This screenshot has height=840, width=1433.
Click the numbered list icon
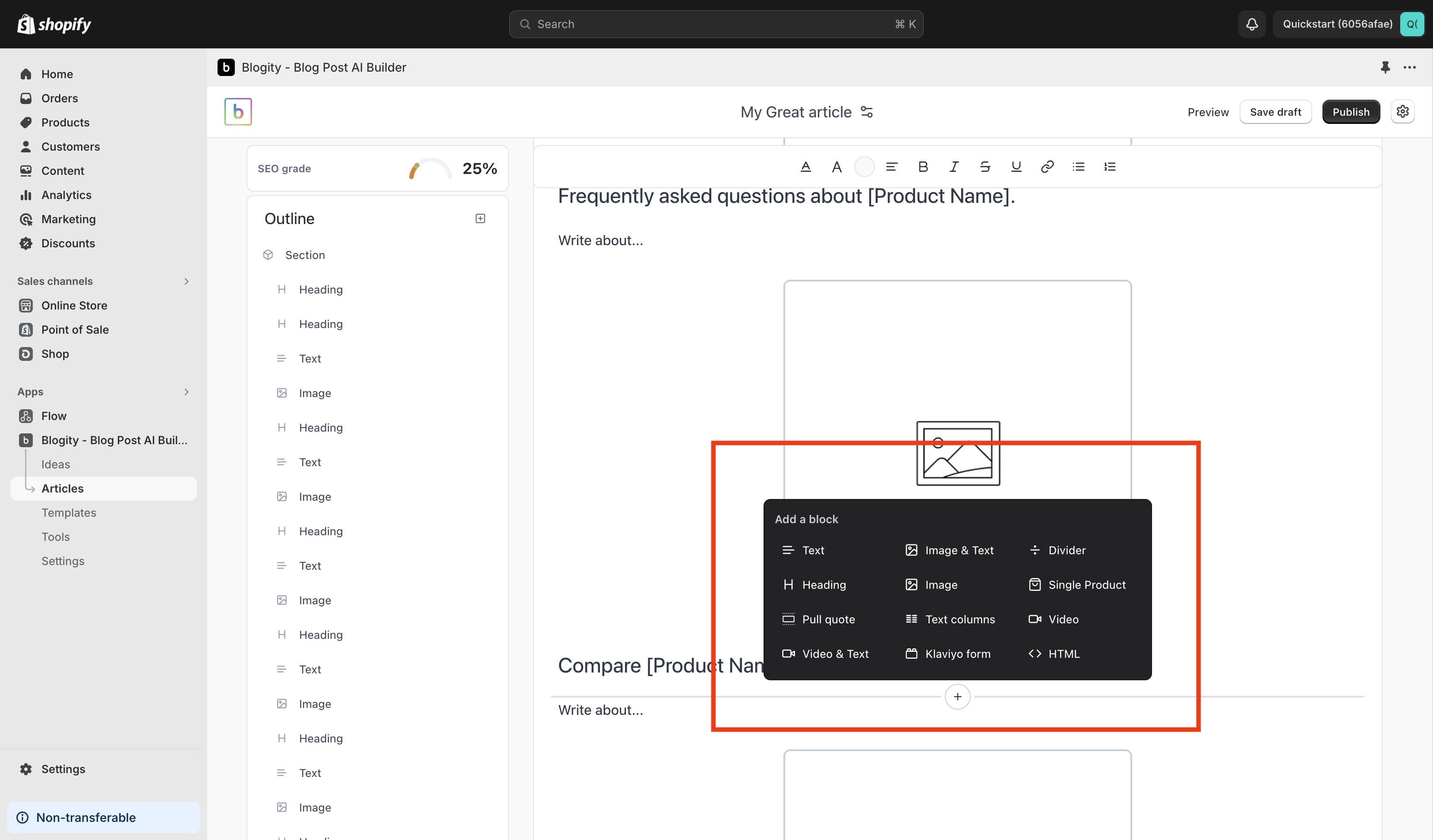(1109, 167)
